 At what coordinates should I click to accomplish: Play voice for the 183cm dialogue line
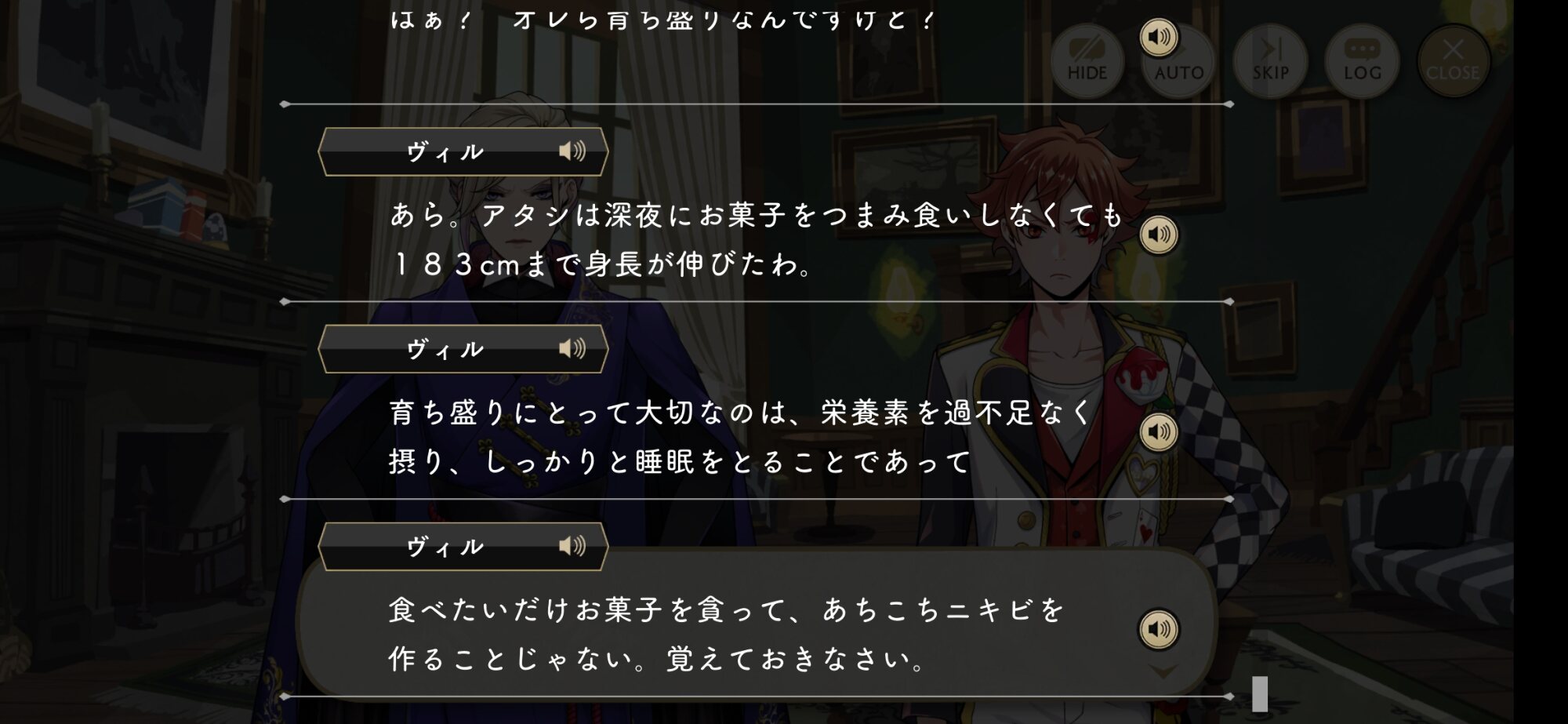(x=1159, y=235)
